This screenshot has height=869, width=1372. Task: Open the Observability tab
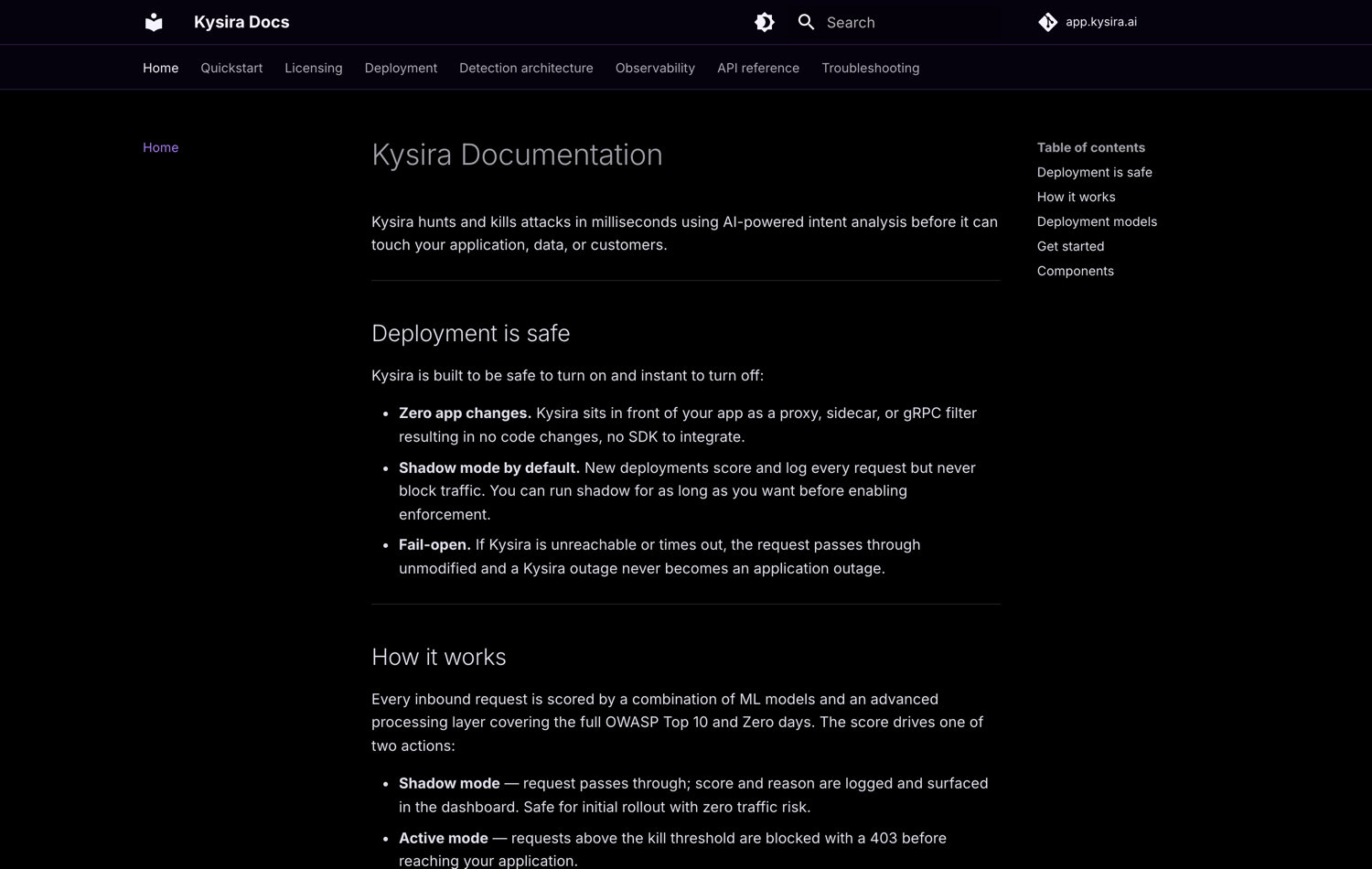coord(655,68)
